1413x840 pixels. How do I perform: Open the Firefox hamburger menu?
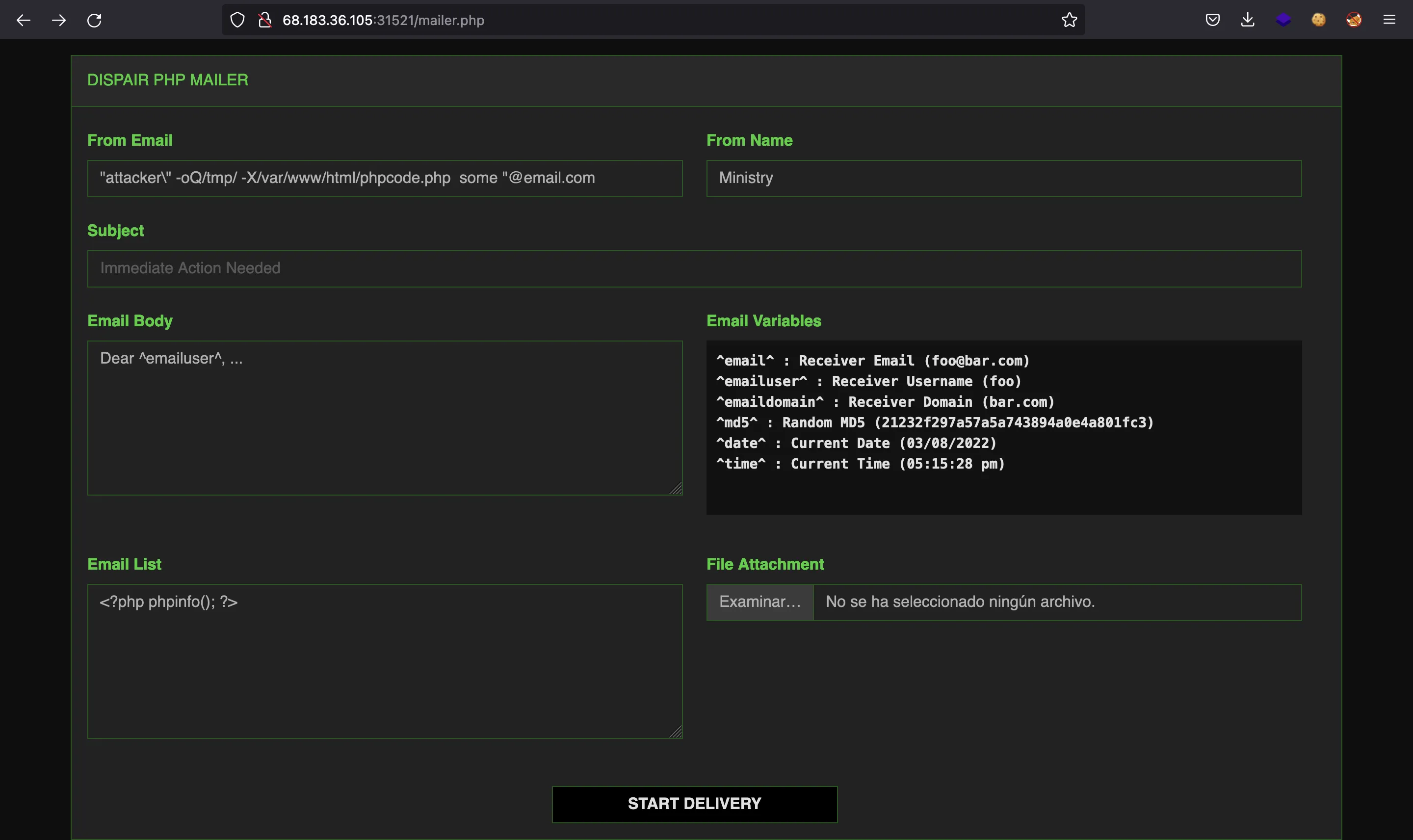(x=1389, y=20)
